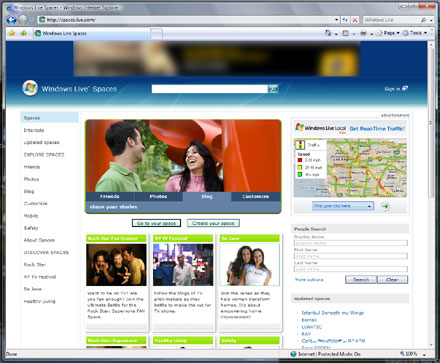Click the Refresh icon beside the address bar
The image size is (440, 363).
click(345, 20)
